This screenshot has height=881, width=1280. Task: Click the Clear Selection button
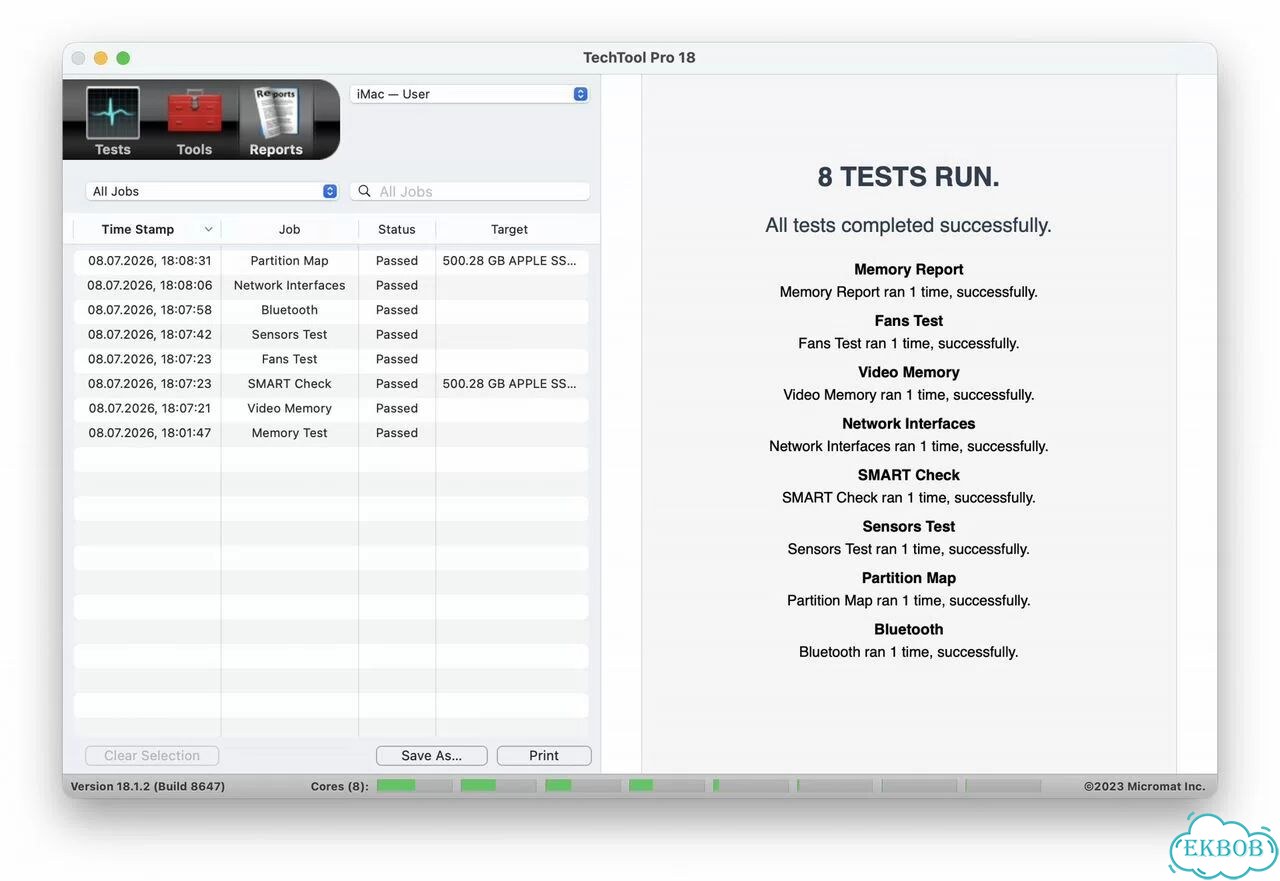tap(152, 756)
